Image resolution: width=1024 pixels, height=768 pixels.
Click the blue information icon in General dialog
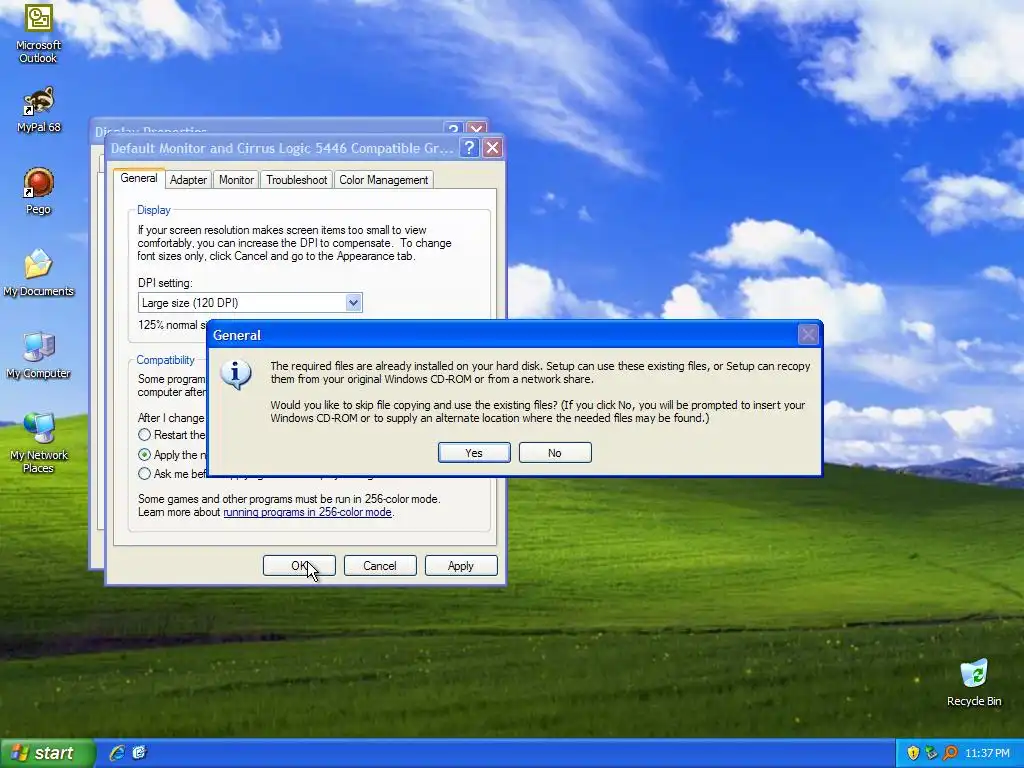pyautogui.click(x=236, y=375)
